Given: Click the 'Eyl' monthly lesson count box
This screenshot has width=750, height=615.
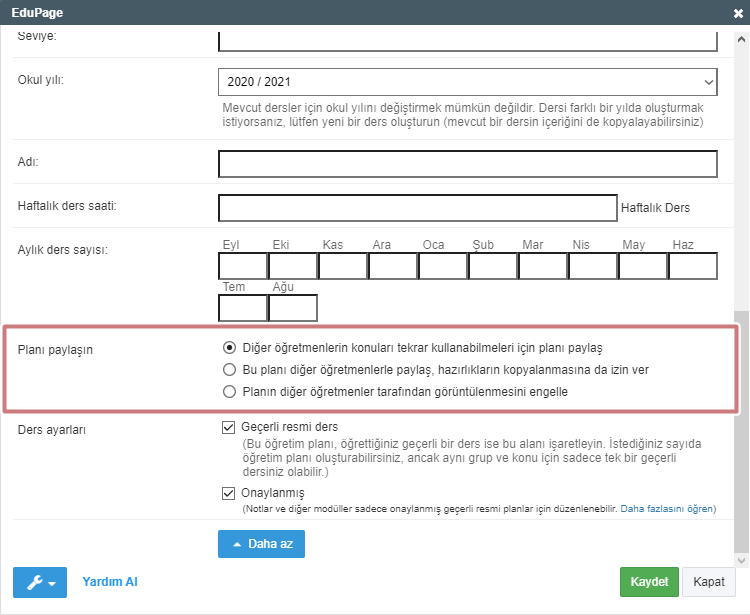Looking at the screenshot, I should [x=243, y=266].
